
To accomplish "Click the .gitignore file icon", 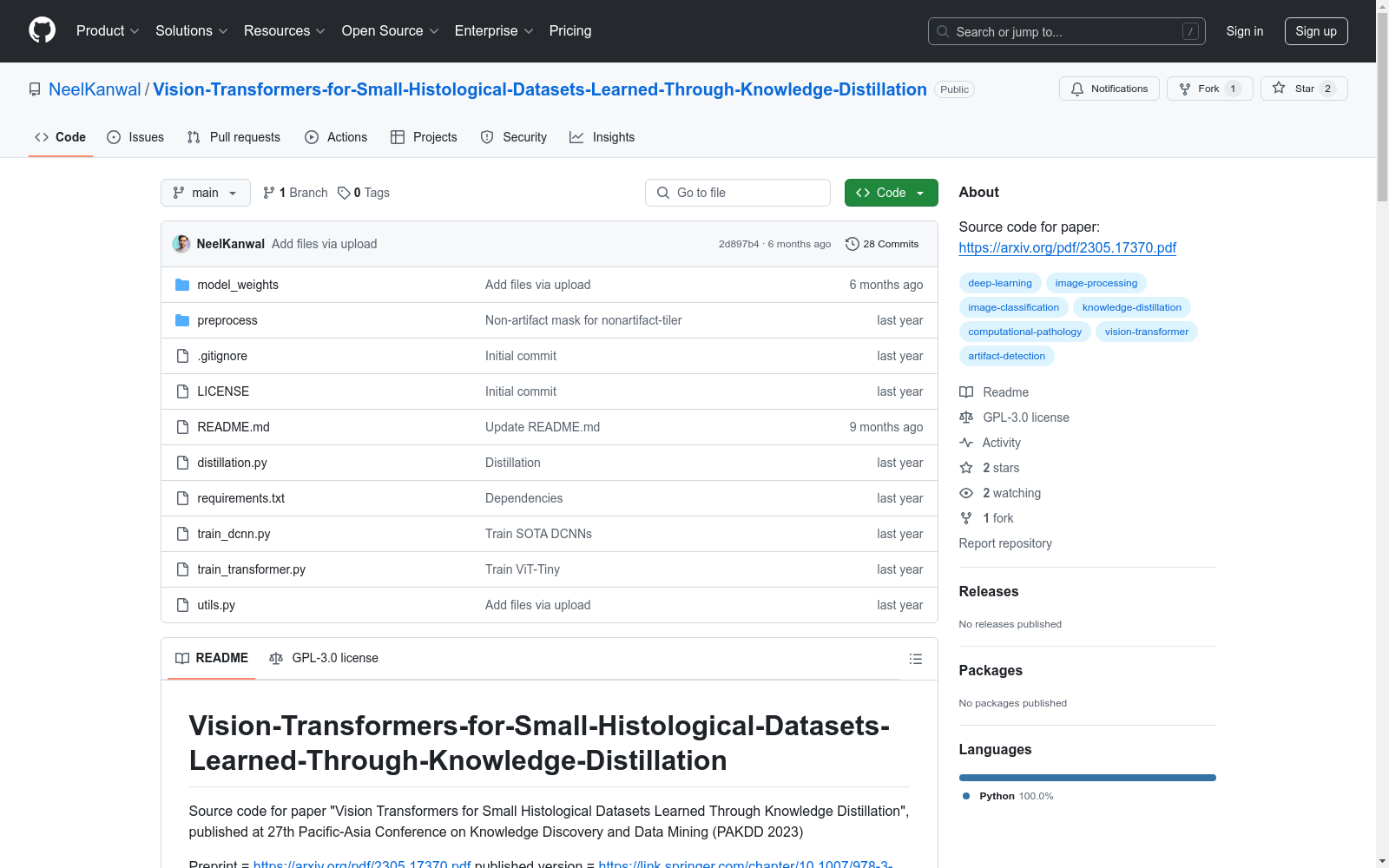I will coord(182,356).
